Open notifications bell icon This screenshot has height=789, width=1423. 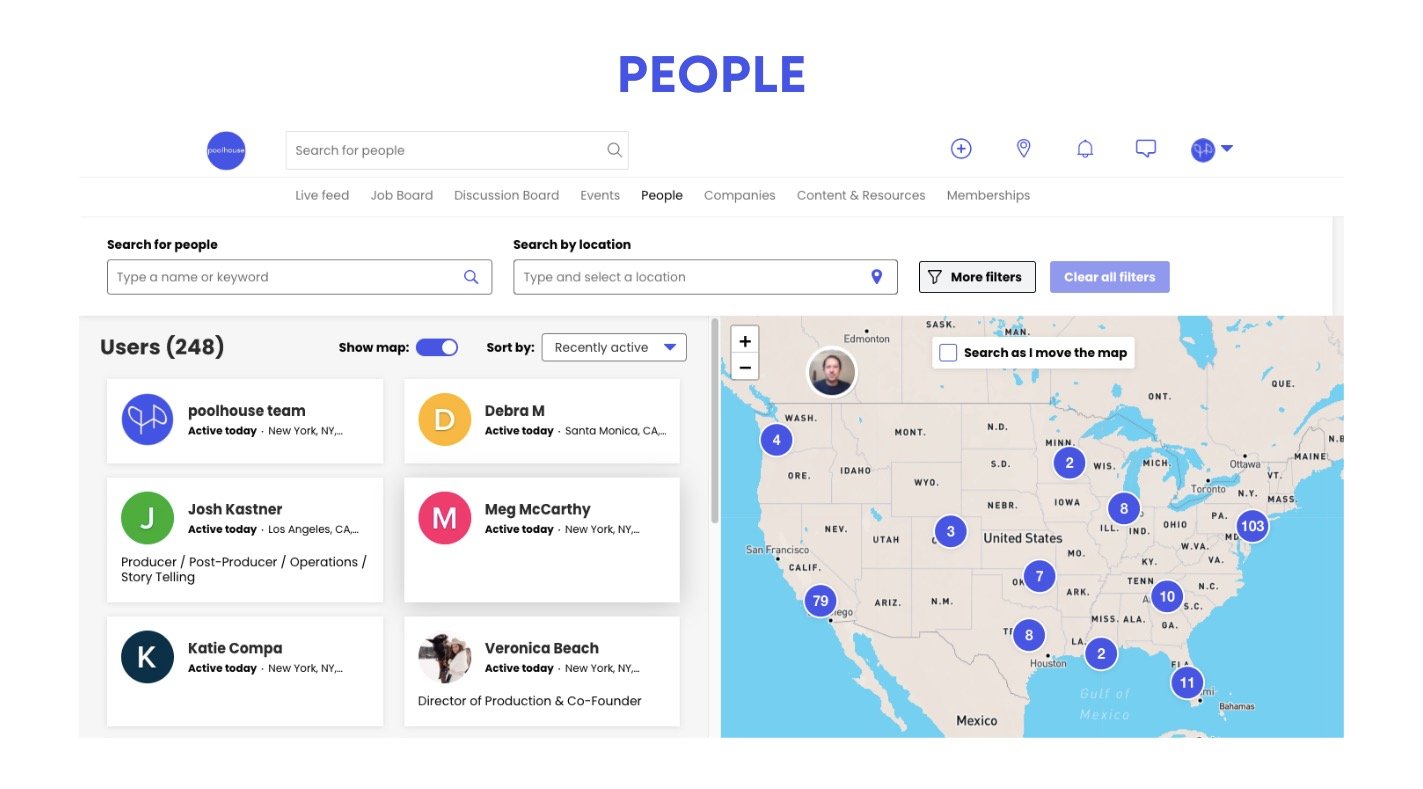[1085, 149]
